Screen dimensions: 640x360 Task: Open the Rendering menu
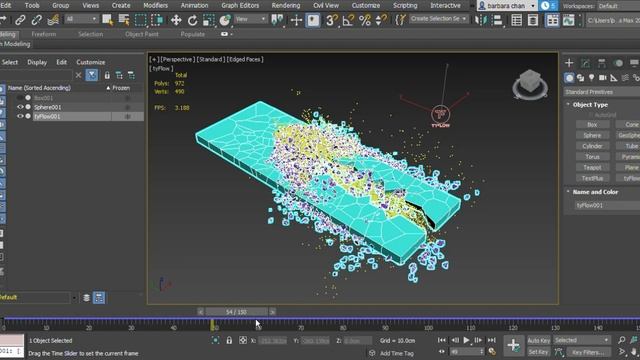286,5
